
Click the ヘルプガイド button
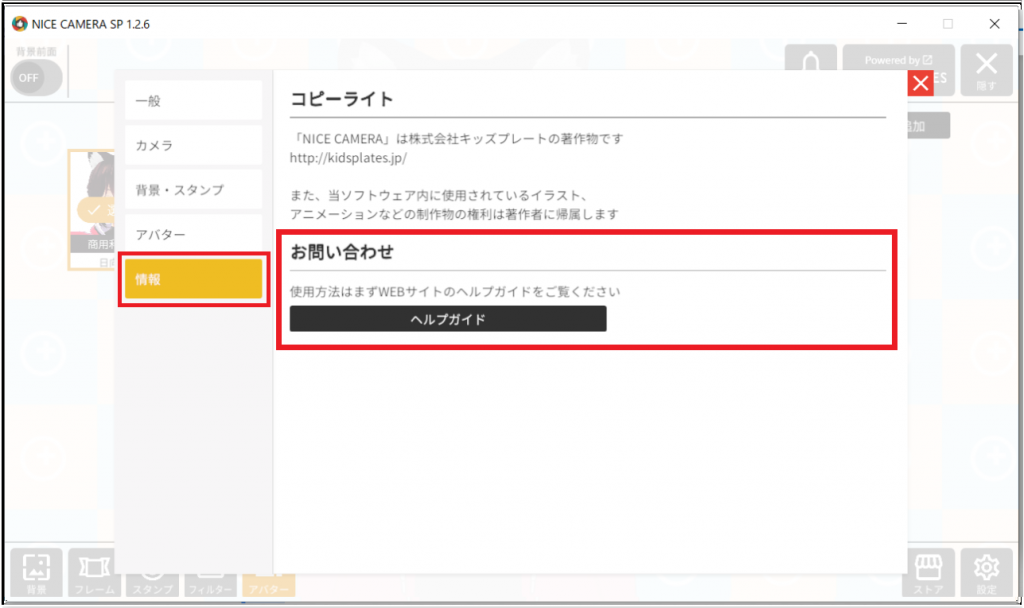(448, 319)
